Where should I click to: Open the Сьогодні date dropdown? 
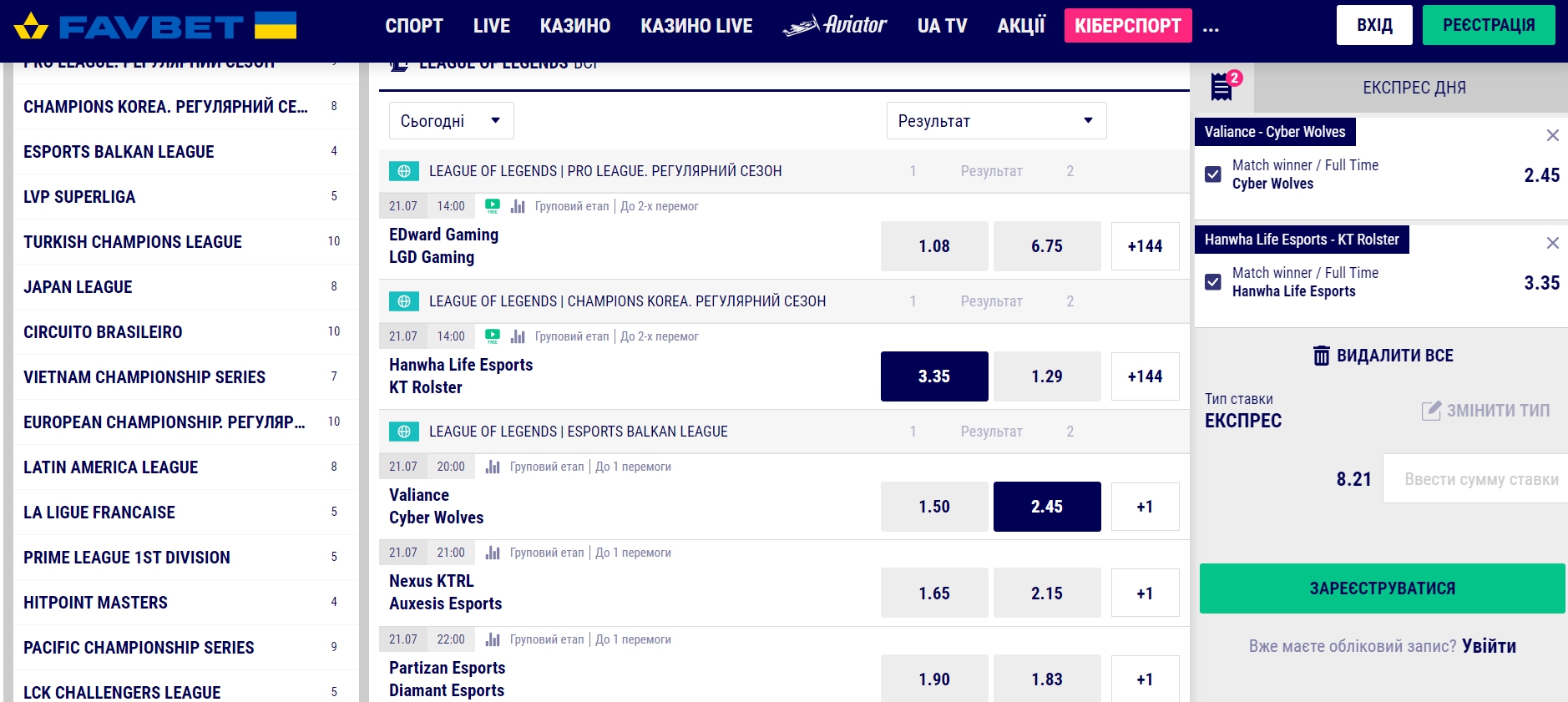tap(451, 121)
